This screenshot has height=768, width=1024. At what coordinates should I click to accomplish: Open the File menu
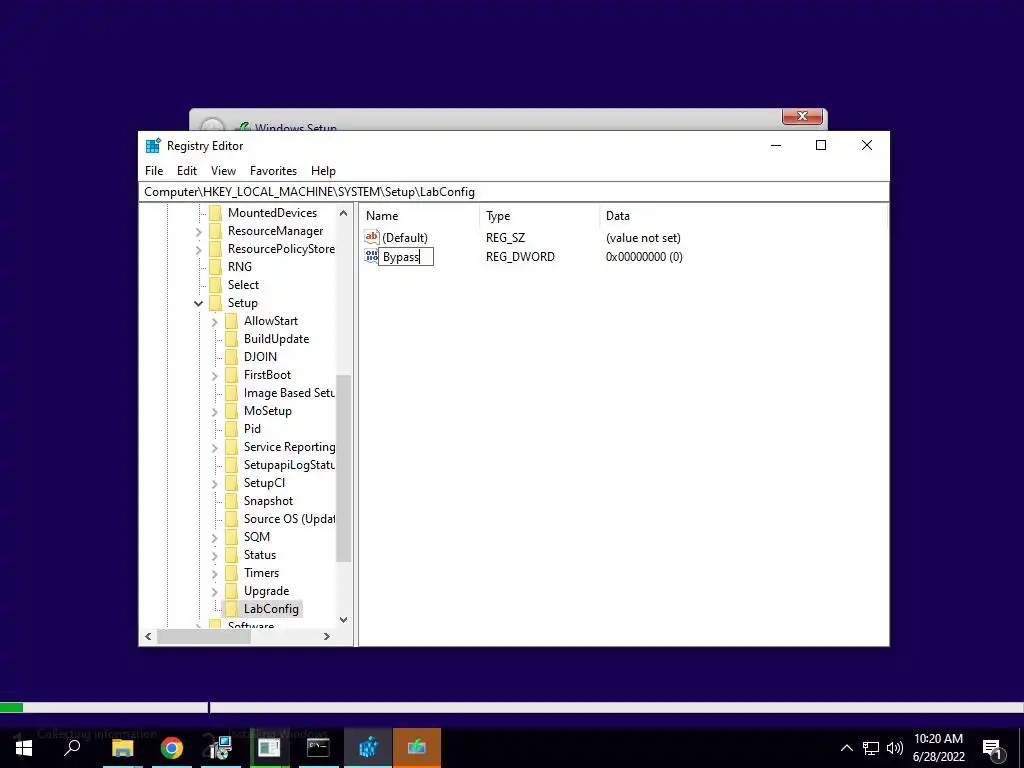(154, 170)
